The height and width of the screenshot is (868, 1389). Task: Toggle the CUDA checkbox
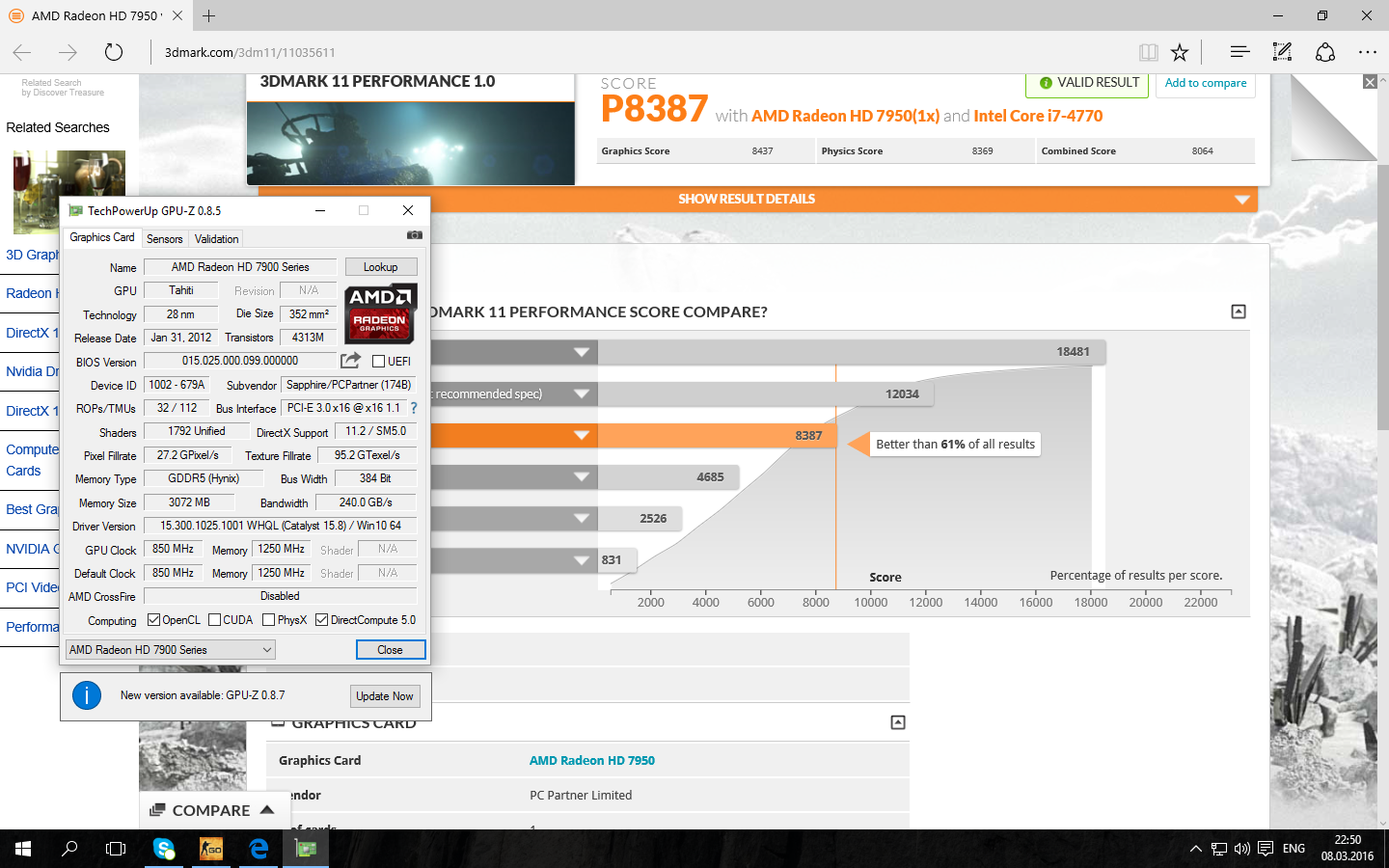(214, 620)
